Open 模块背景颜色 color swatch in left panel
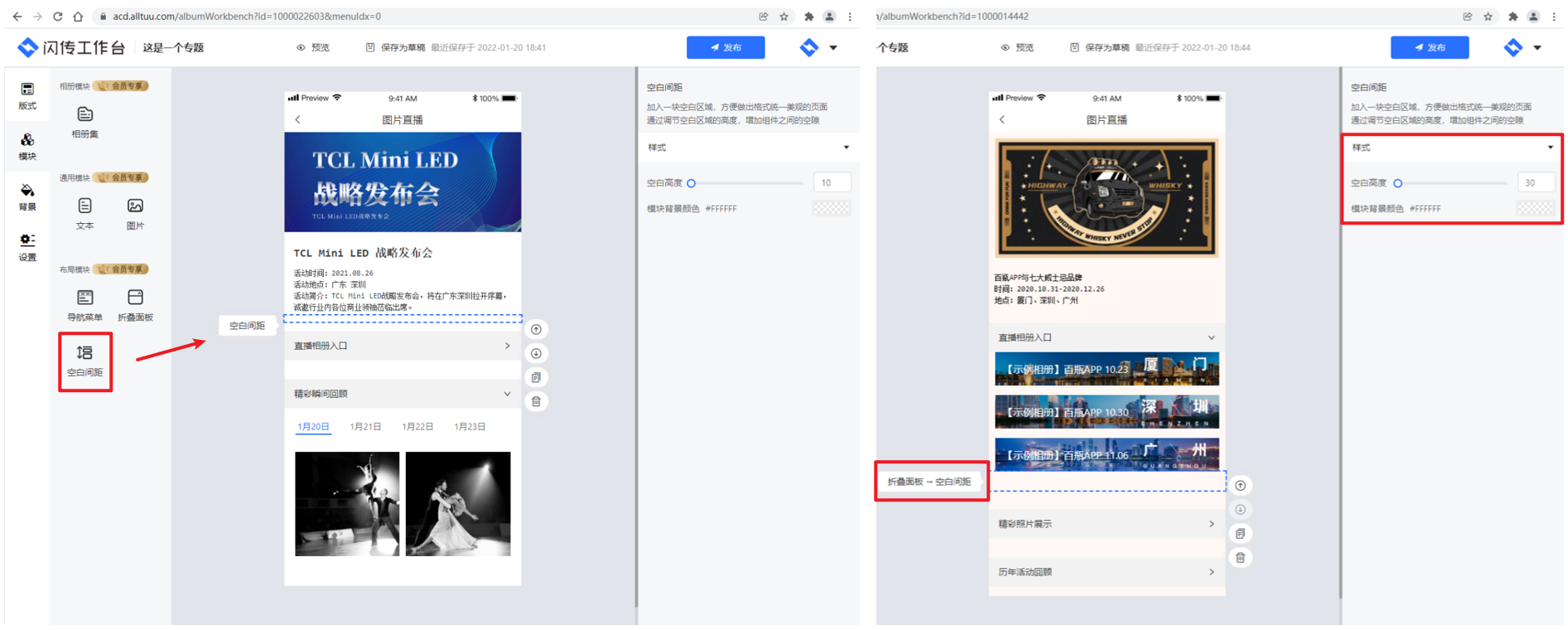The image size is (1568, 630). coord(832,209)
